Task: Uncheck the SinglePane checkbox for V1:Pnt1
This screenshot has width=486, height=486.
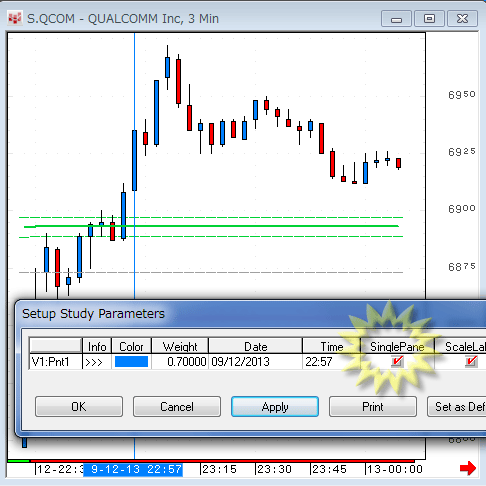Action: 397,361
